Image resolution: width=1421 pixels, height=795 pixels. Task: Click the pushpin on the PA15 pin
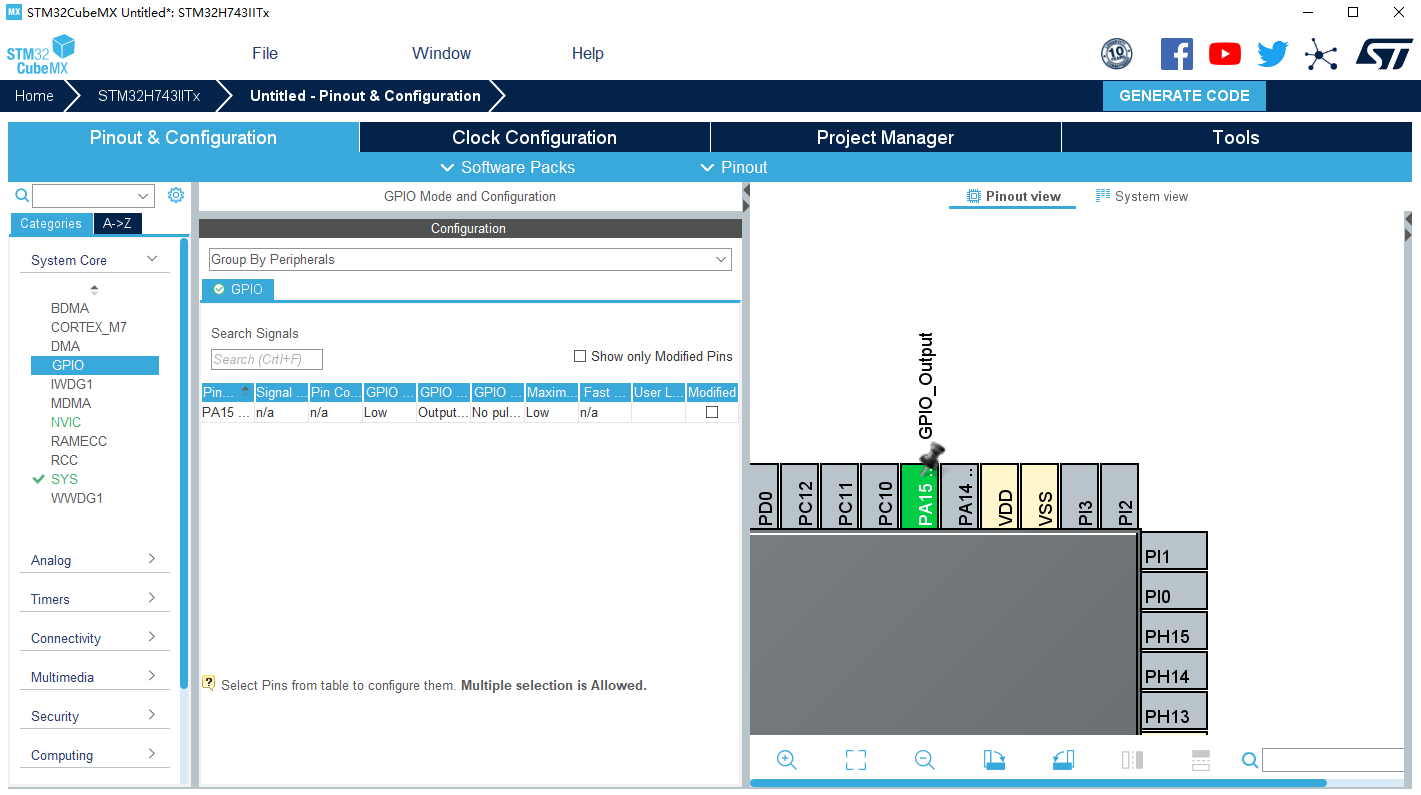pyautogui.click(x=932, y=459)
